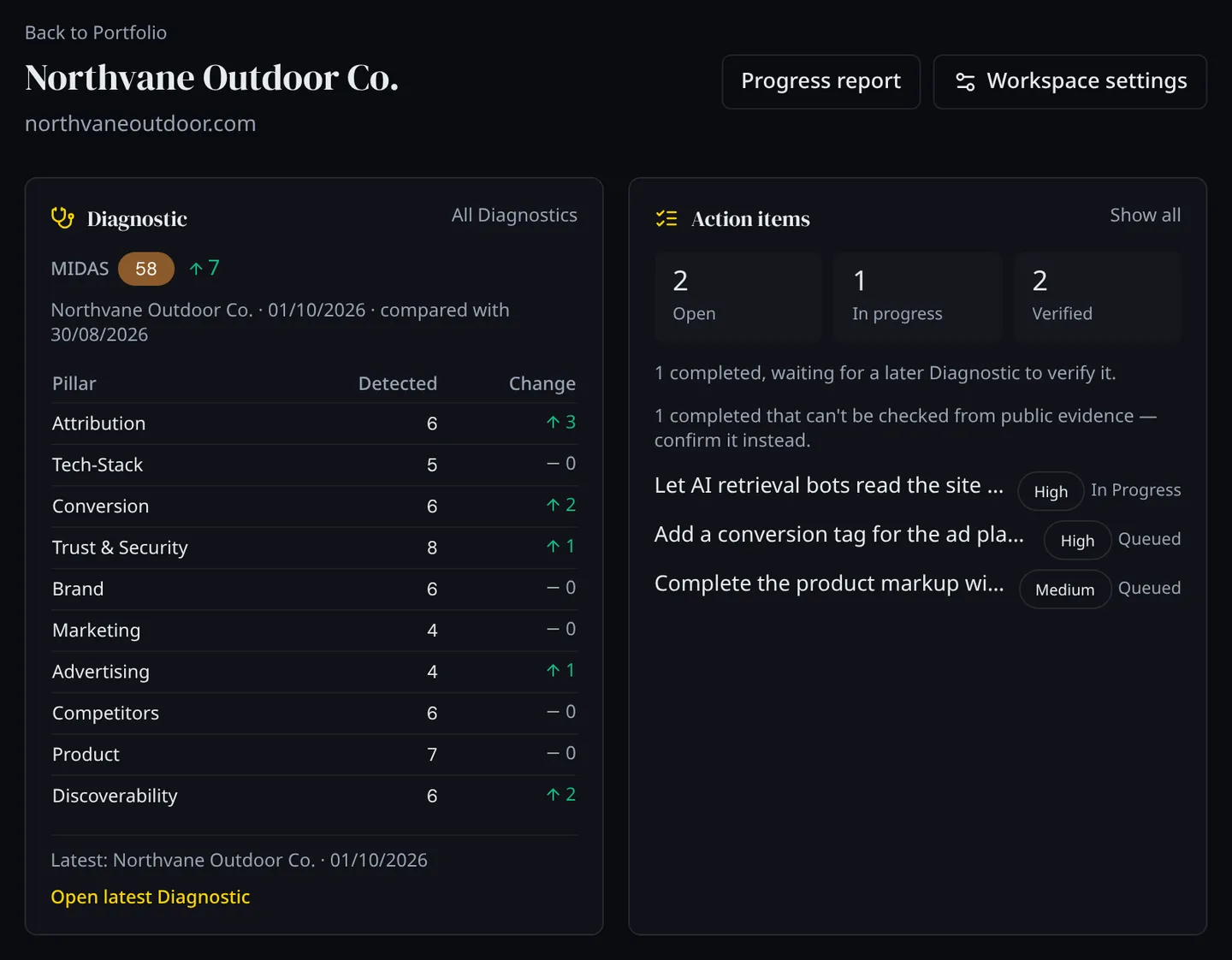Click the no-change dash in the Tech-Stack row
1232x960 pixels.
tap(553, 464)
